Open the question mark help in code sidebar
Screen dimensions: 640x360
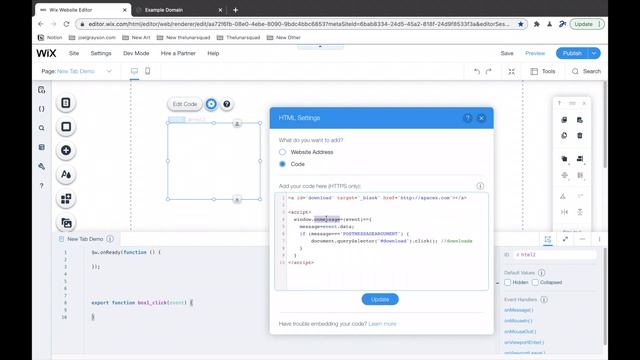click(x=41, y=186)
